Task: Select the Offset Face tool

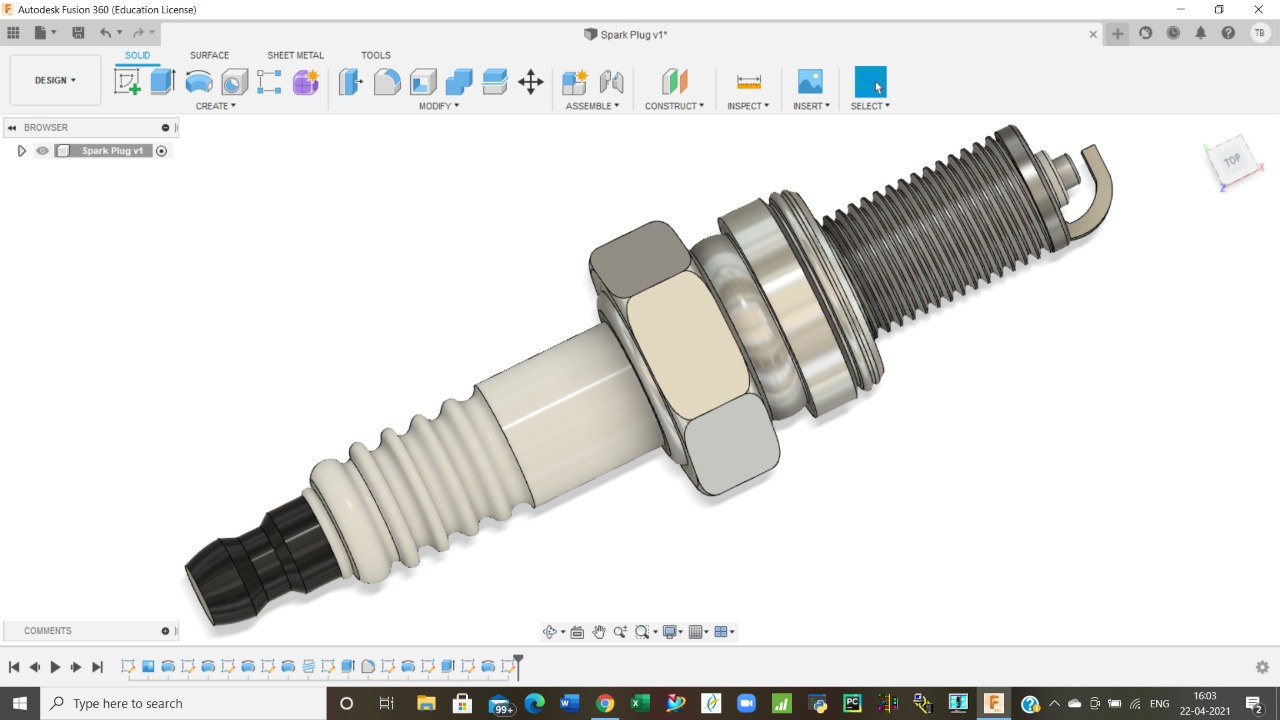Action: tap(495, 82)
